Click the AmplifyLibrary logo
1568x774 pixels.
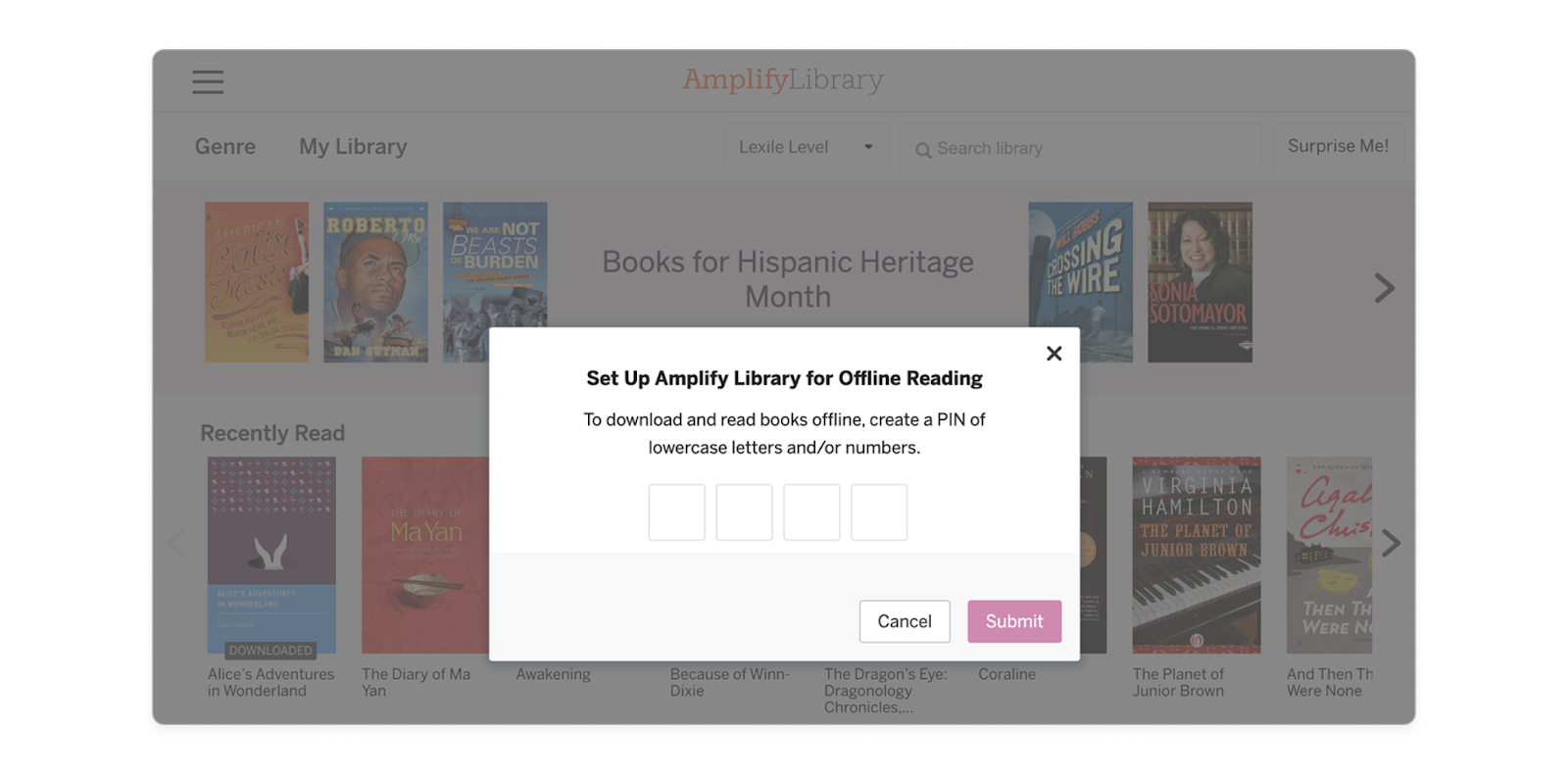(784, 80)
